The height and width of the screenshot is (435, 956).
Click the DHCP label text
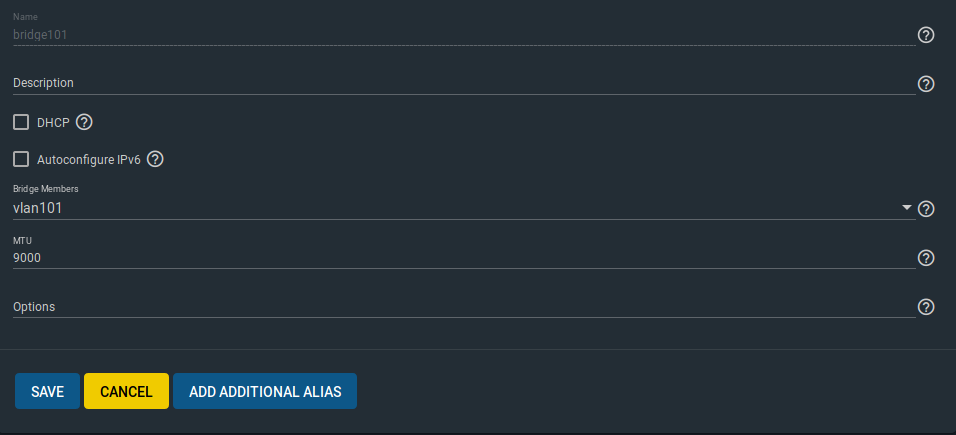[53, 123]
